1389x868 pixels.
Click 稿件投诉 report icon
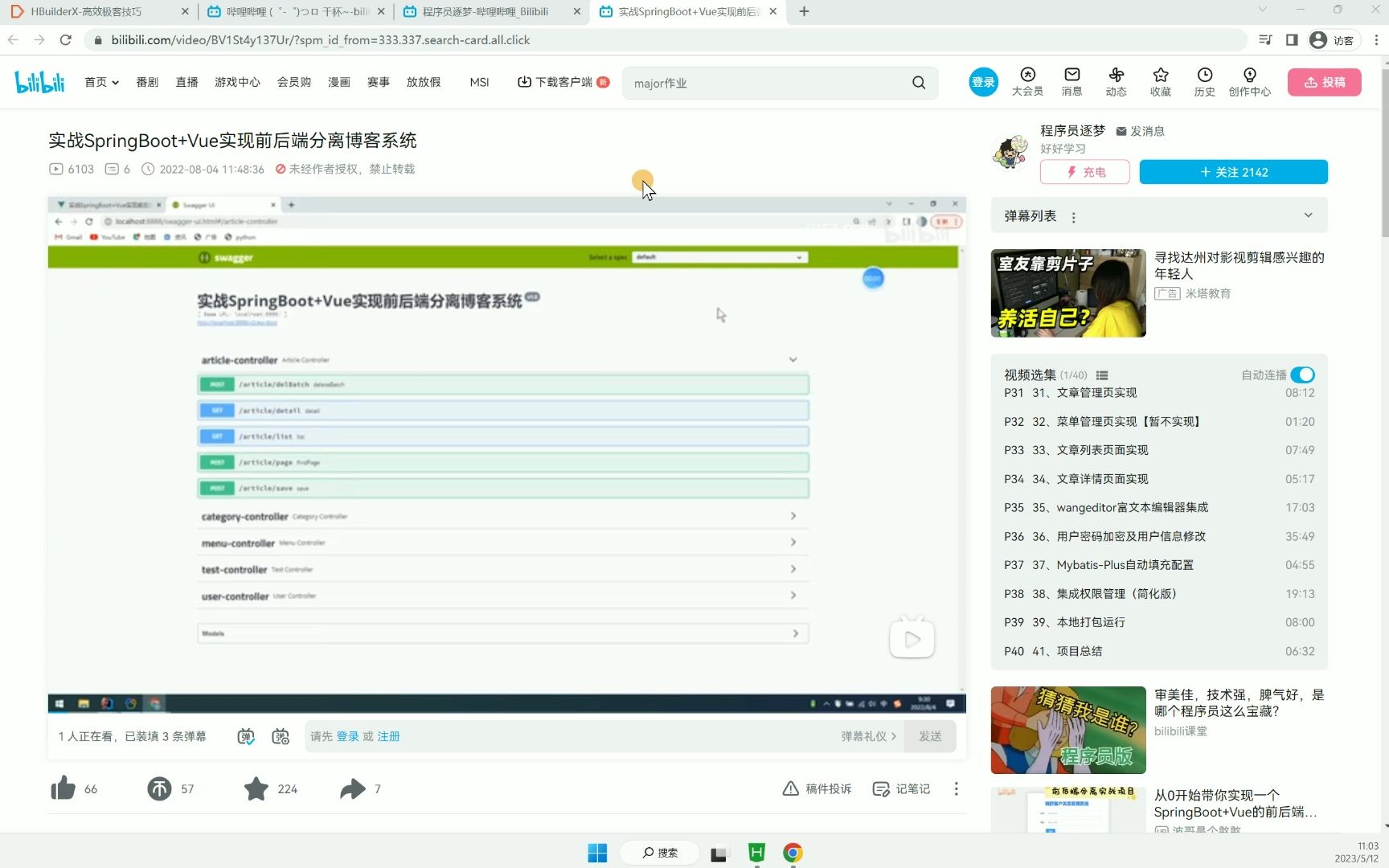tap(817, 788)
